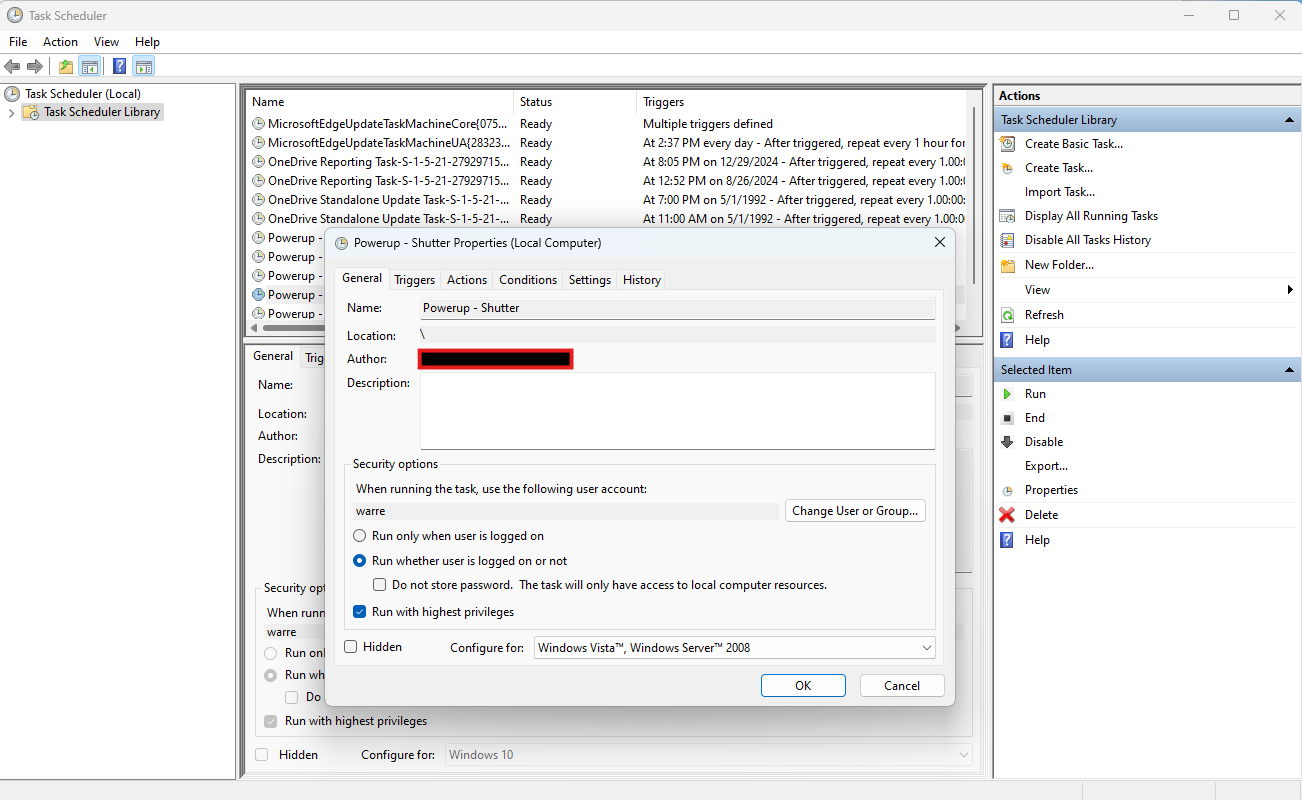This screenshot has width=1302, height=800.
Task: Open the Conditions tab
Action: [528, 280]
